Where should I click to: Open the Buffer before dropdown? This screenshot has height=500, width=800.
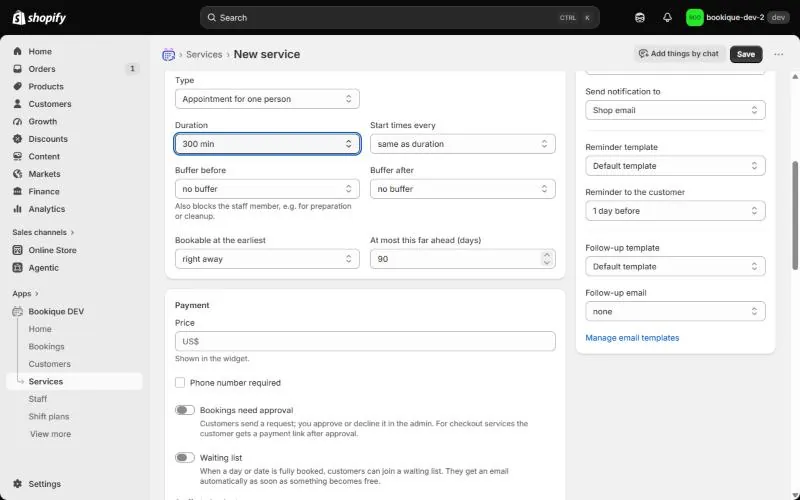(x=267, y=189)
